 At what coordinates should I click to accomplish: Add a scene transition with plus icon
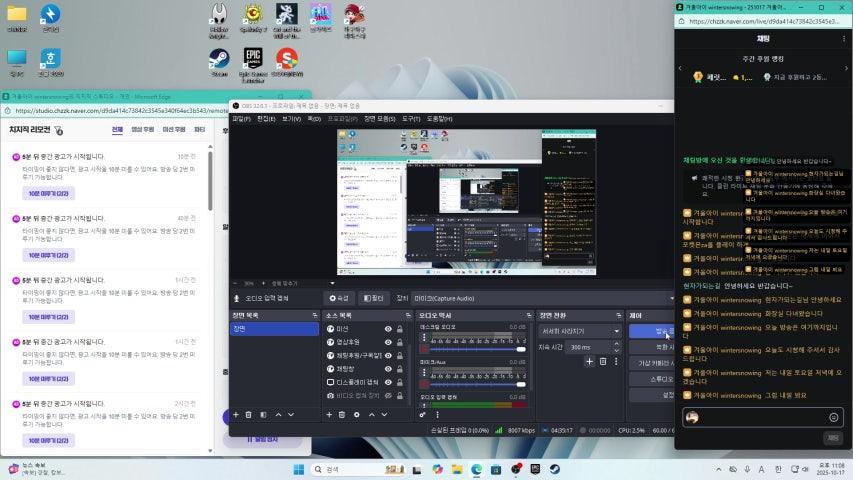point(589,362)
